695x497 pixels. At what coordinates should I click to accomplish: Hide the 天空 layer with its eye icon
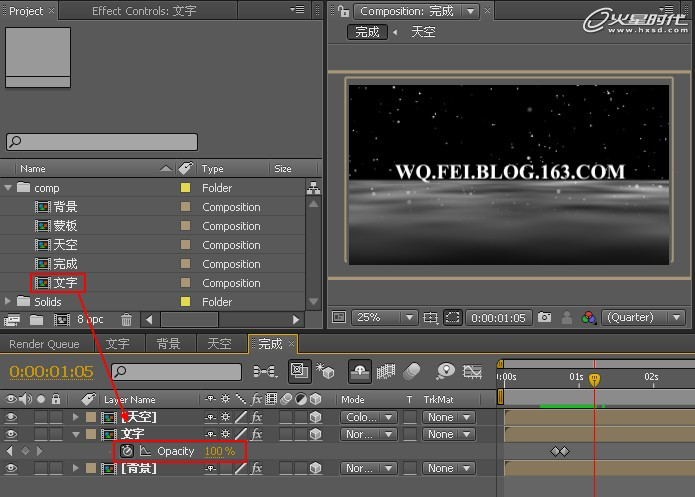(11, 417)
